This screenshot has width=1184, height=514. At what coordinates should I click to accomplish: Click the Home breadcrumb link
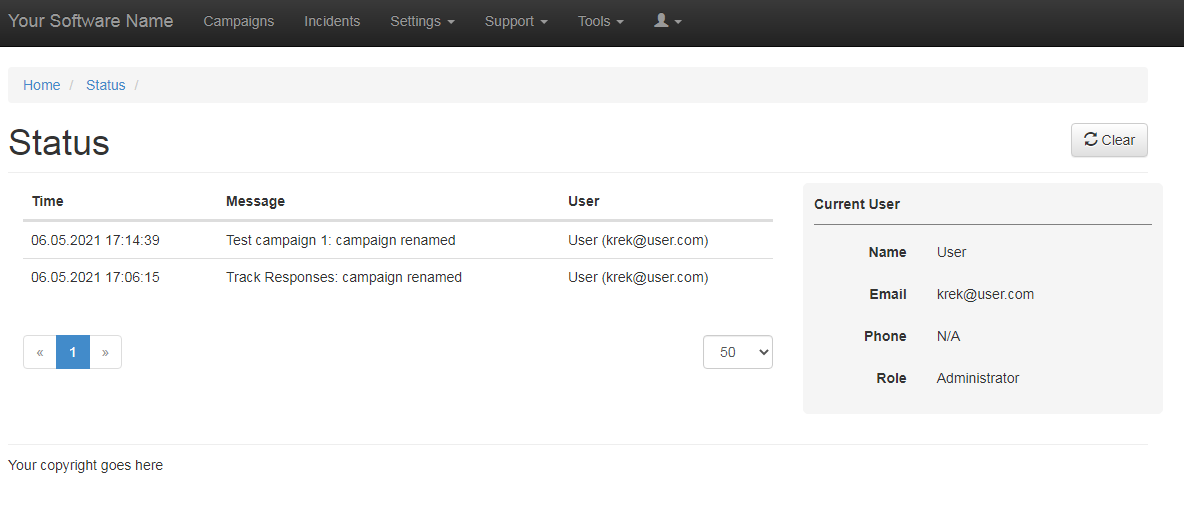(42, 85)
